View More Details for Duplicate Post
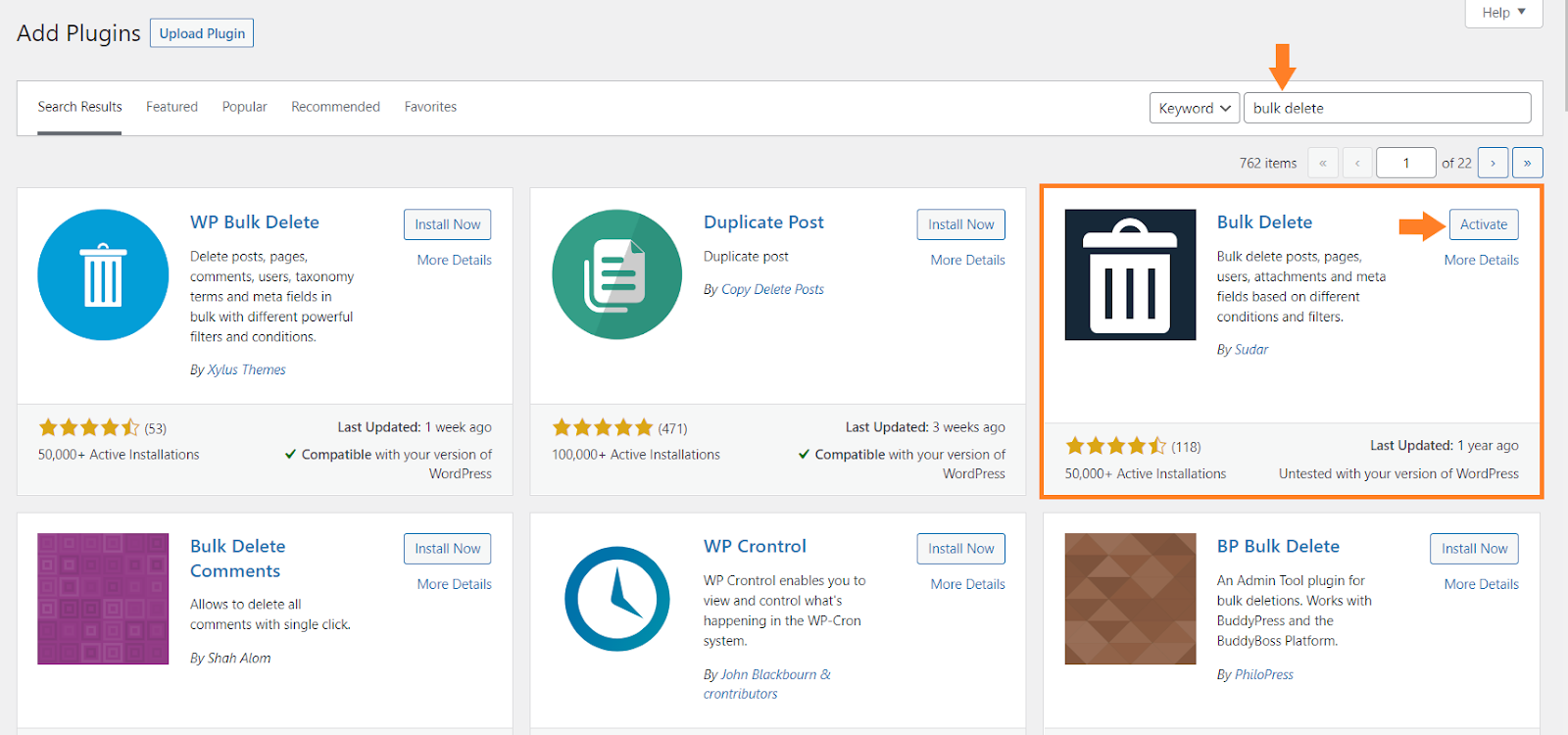 (967, 260)
